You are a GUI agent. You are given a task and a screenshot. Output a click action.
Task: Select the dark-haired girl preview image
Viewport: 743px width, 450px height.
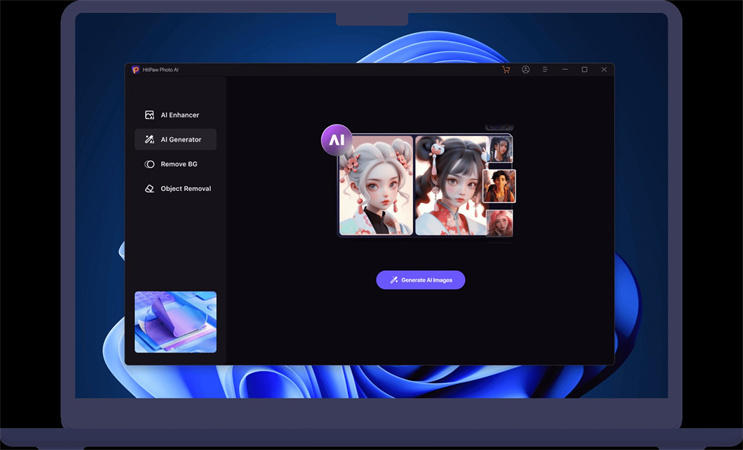pyautogui.click(x=449, y=186)
